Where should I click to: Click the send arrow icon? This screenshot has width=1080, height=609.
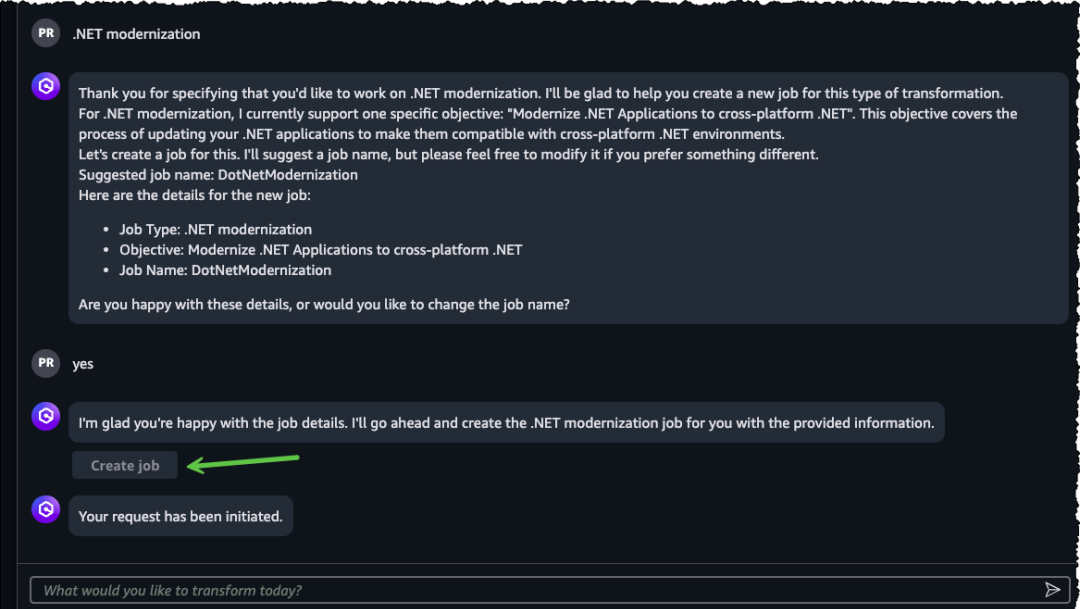point(1052,590)
